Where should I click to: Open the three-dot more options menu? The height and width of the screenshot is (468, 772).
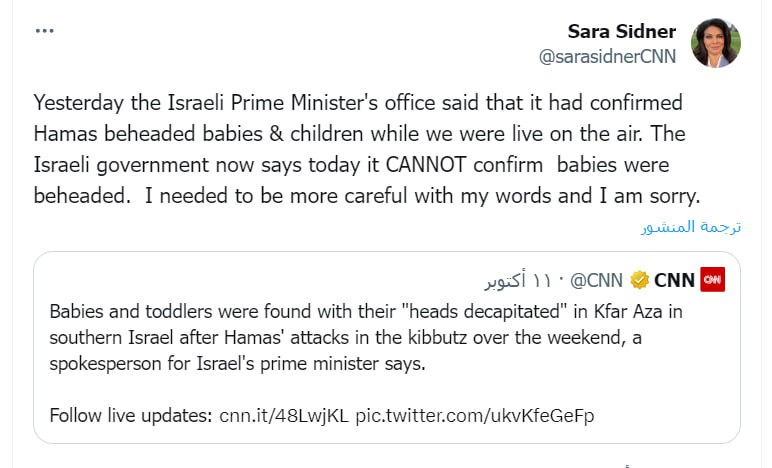coord(45,31)
